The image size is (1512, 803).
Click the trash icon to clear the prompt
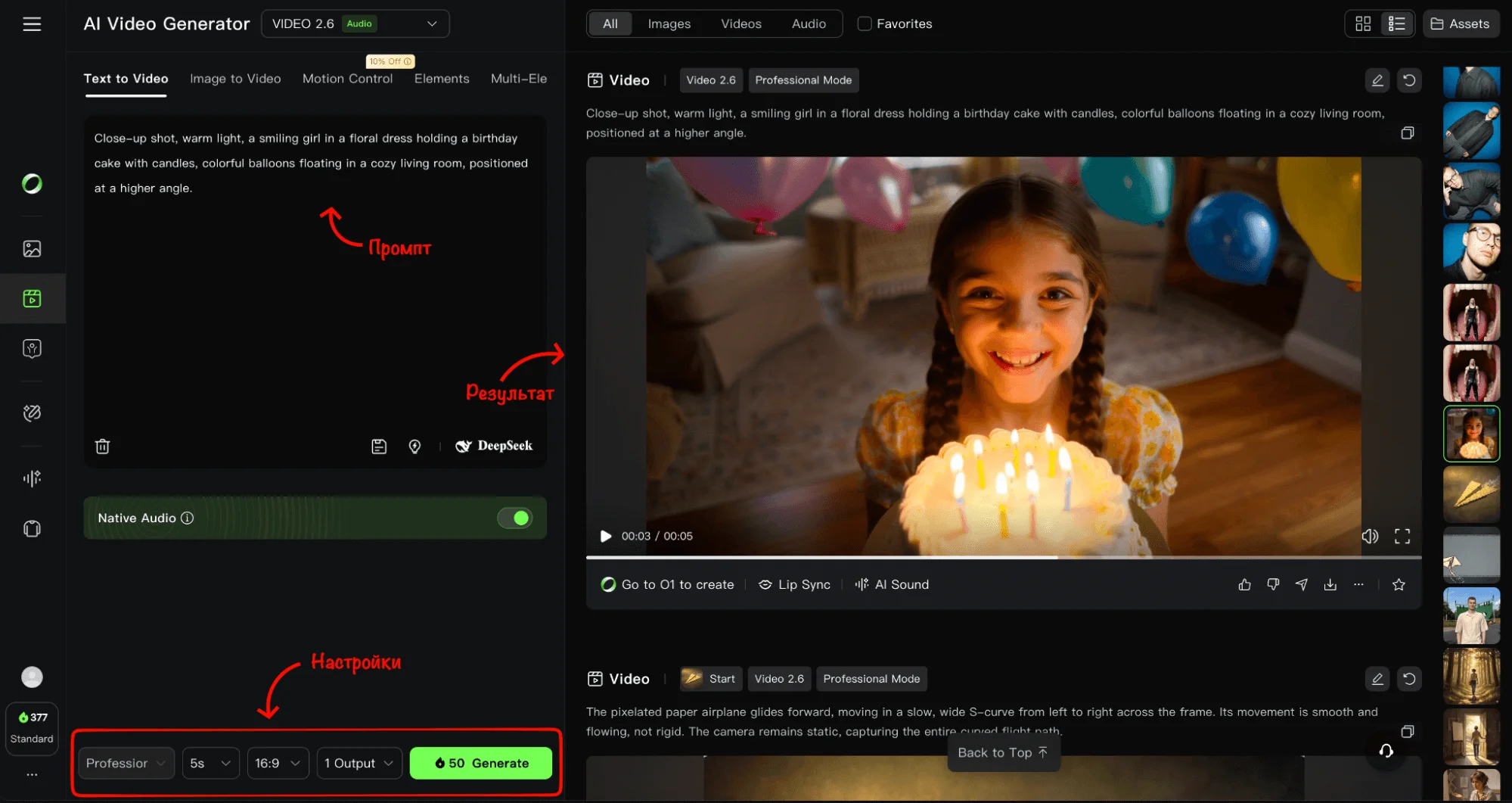click(x=103, y=447)
